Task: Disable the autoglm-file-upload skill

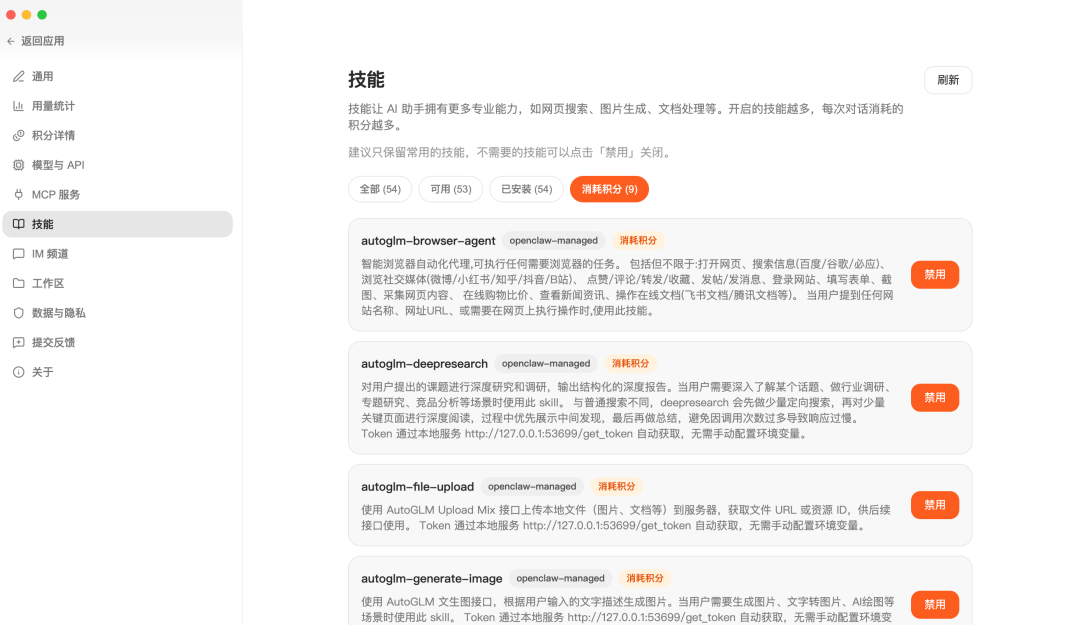Action: [935, 505]
